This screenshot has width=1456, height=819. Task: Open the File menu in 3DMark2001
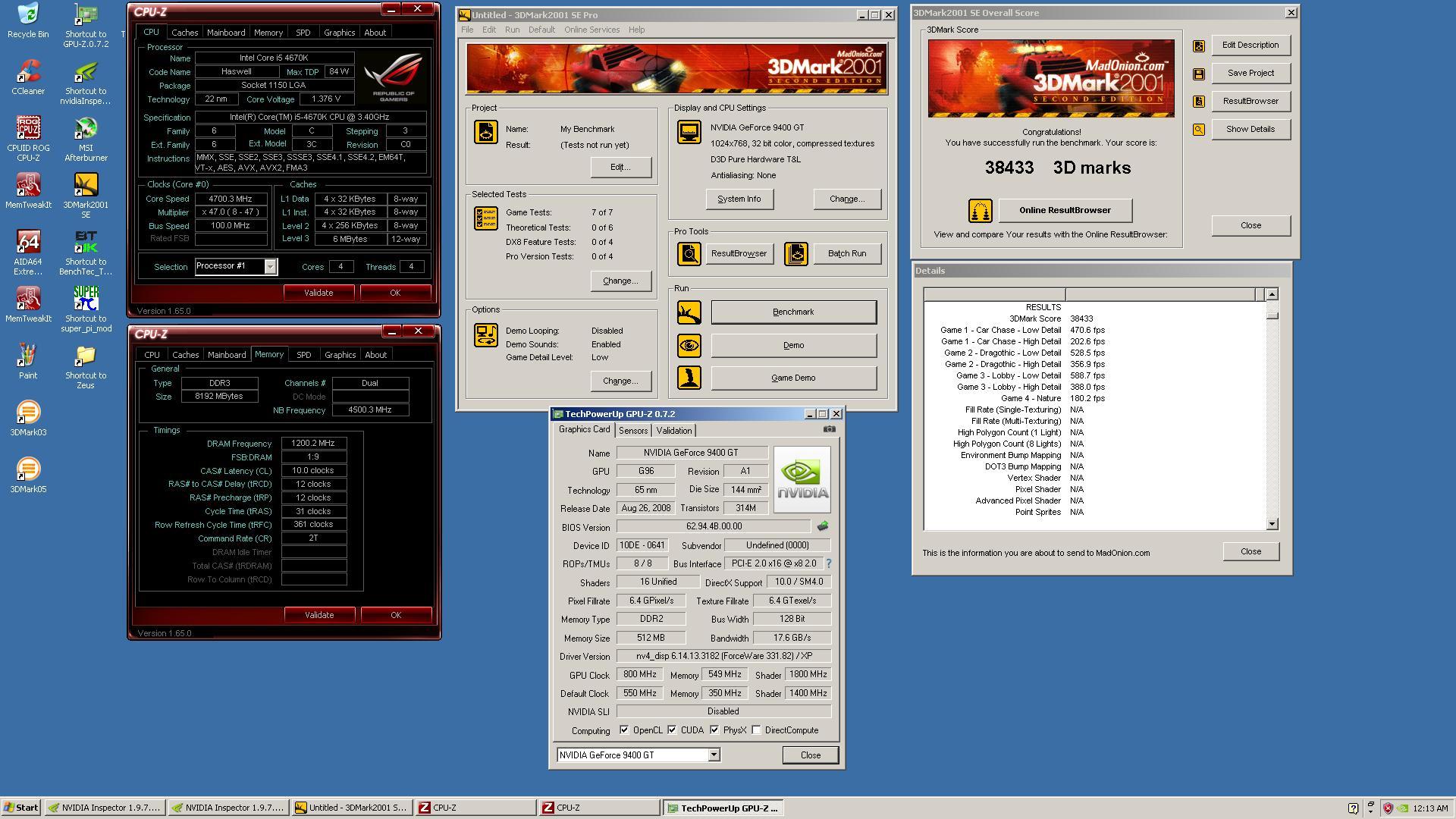467,30
